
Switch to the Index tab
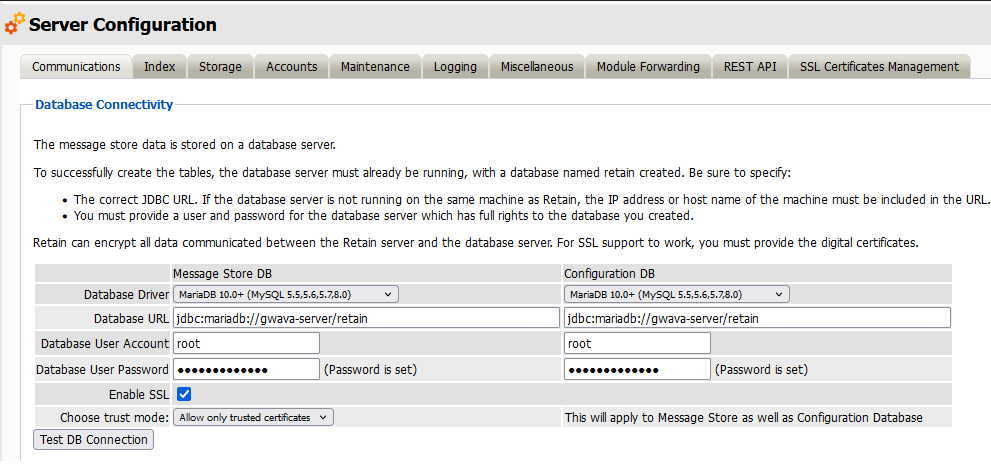(159, 67)
